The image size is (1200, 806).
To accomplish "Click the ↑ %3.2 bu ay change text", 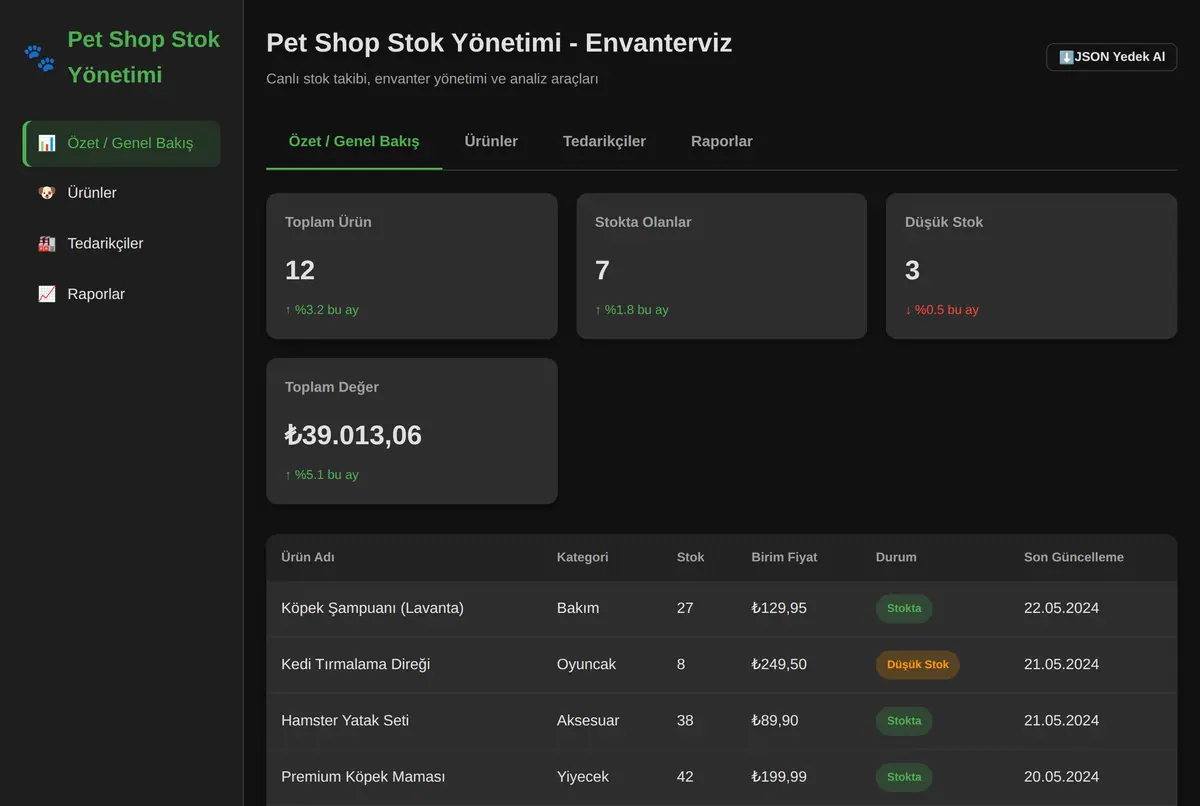I will tap(321, 310).
